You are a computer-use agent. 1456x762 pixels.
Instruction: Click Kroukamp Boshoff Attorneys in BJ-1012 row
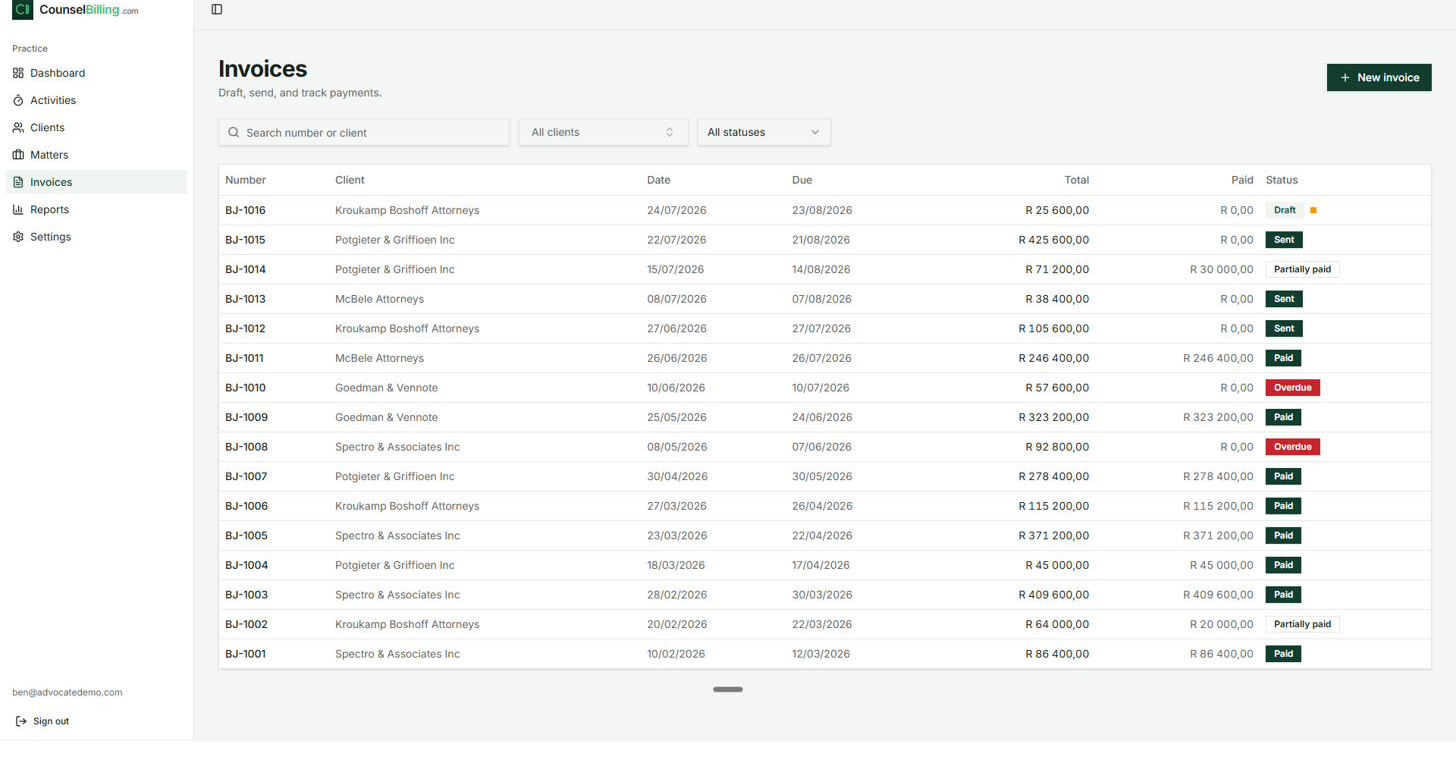(x=407, y=329)
